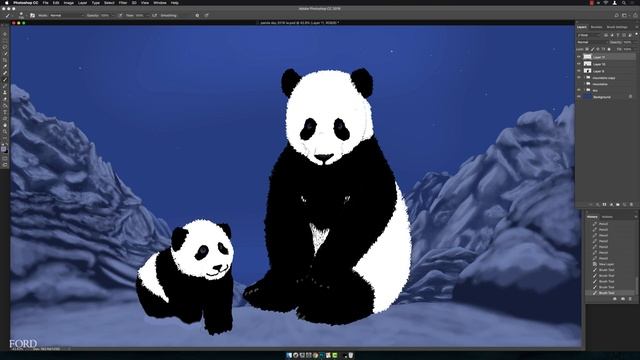
Task: Select the Lasso tool
Action: point(5,47)
